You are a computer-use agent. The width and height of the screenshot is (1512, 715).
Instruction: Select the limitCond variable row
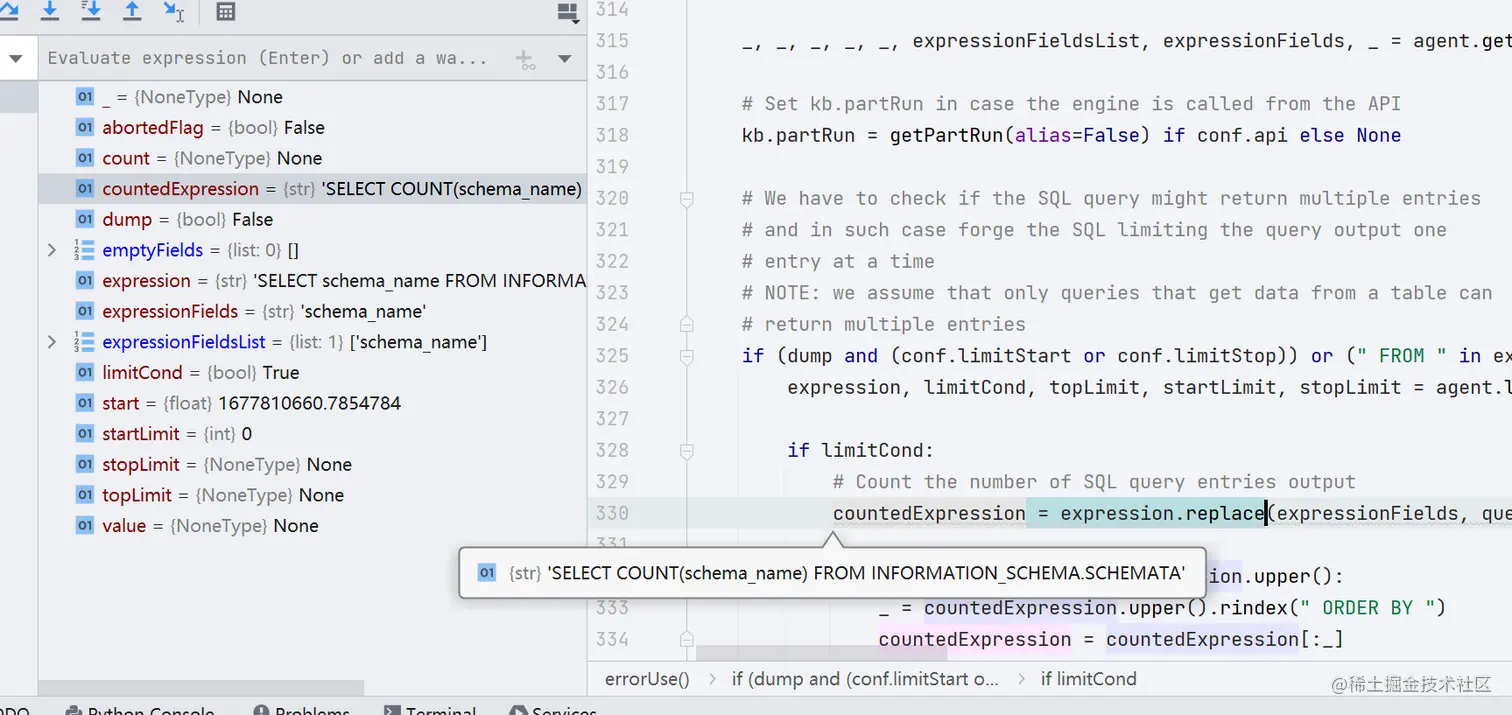pos(312,372)
